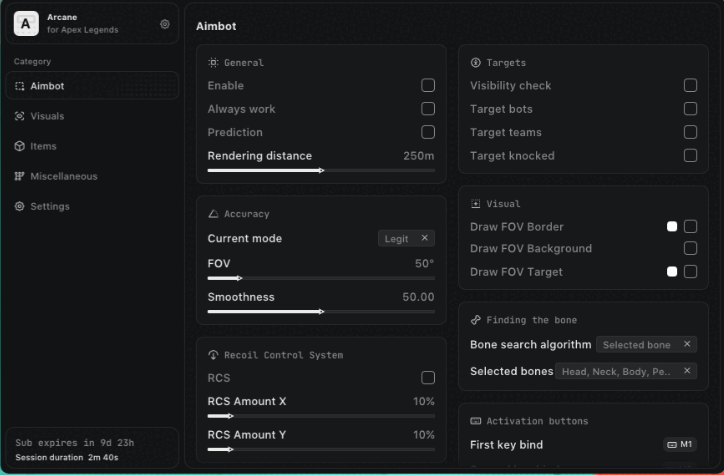Switch to the Aimbot category

(92, 86)
